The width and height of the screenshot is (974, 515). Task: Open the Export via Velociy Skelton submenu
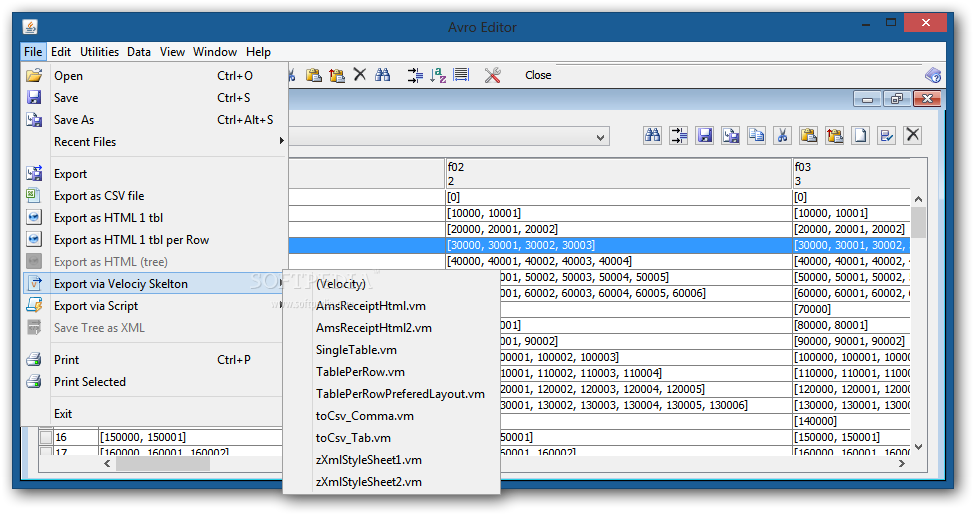[x=155, y=284]
